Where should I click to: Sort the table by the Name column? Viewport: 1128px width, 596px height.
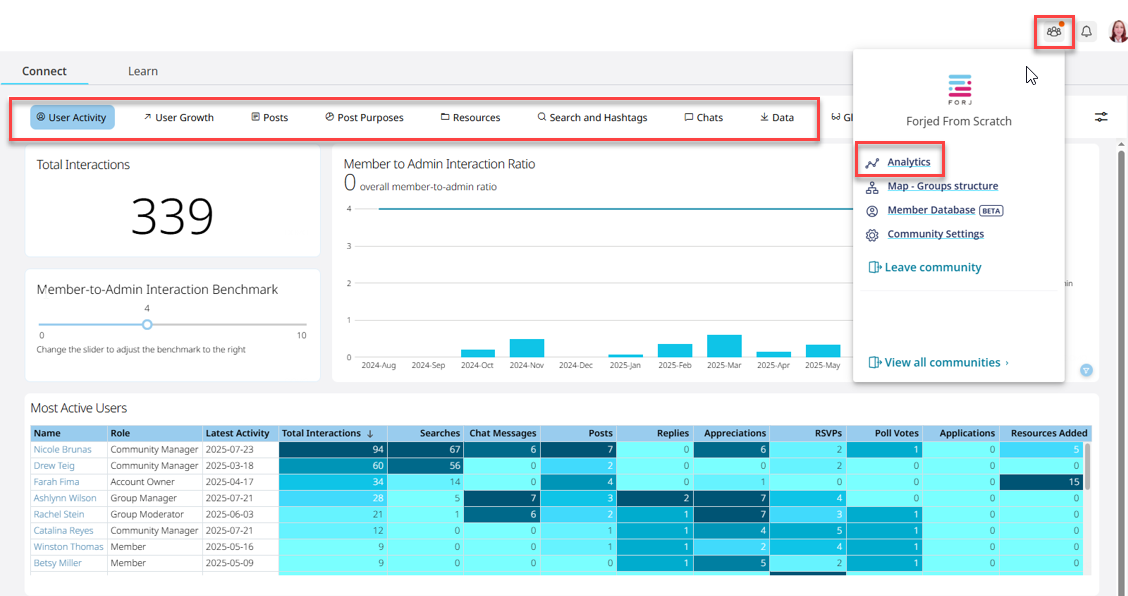(x=68, y=433)
